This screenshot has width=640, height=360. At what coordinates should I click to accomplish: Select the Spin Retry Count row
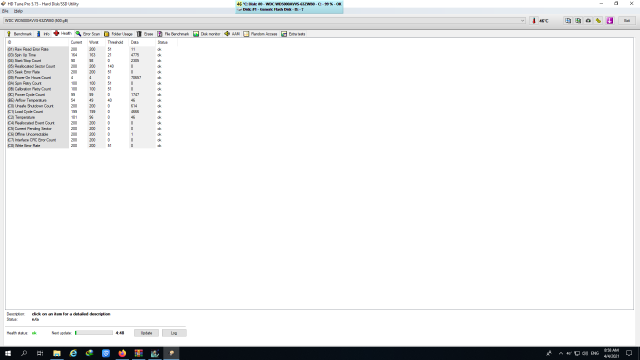pyautogui.click(x=92, y=83)
